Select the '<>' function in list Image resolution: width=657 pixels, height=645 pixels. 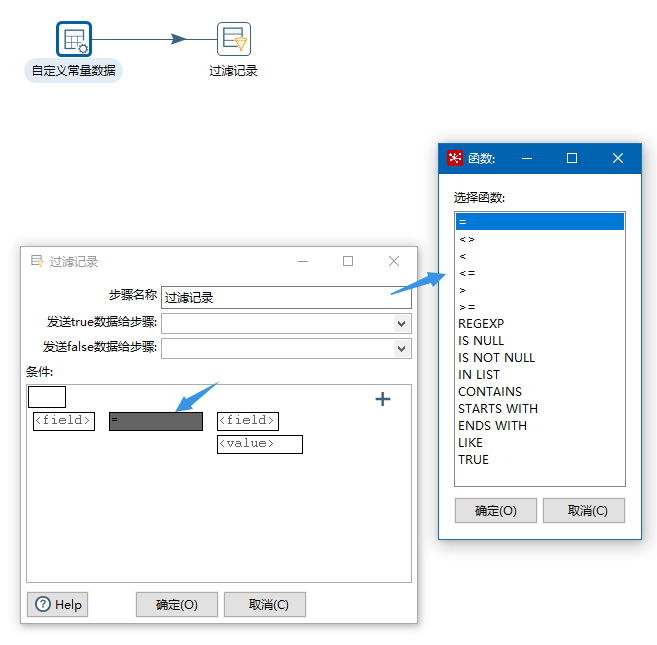[540, 239]
